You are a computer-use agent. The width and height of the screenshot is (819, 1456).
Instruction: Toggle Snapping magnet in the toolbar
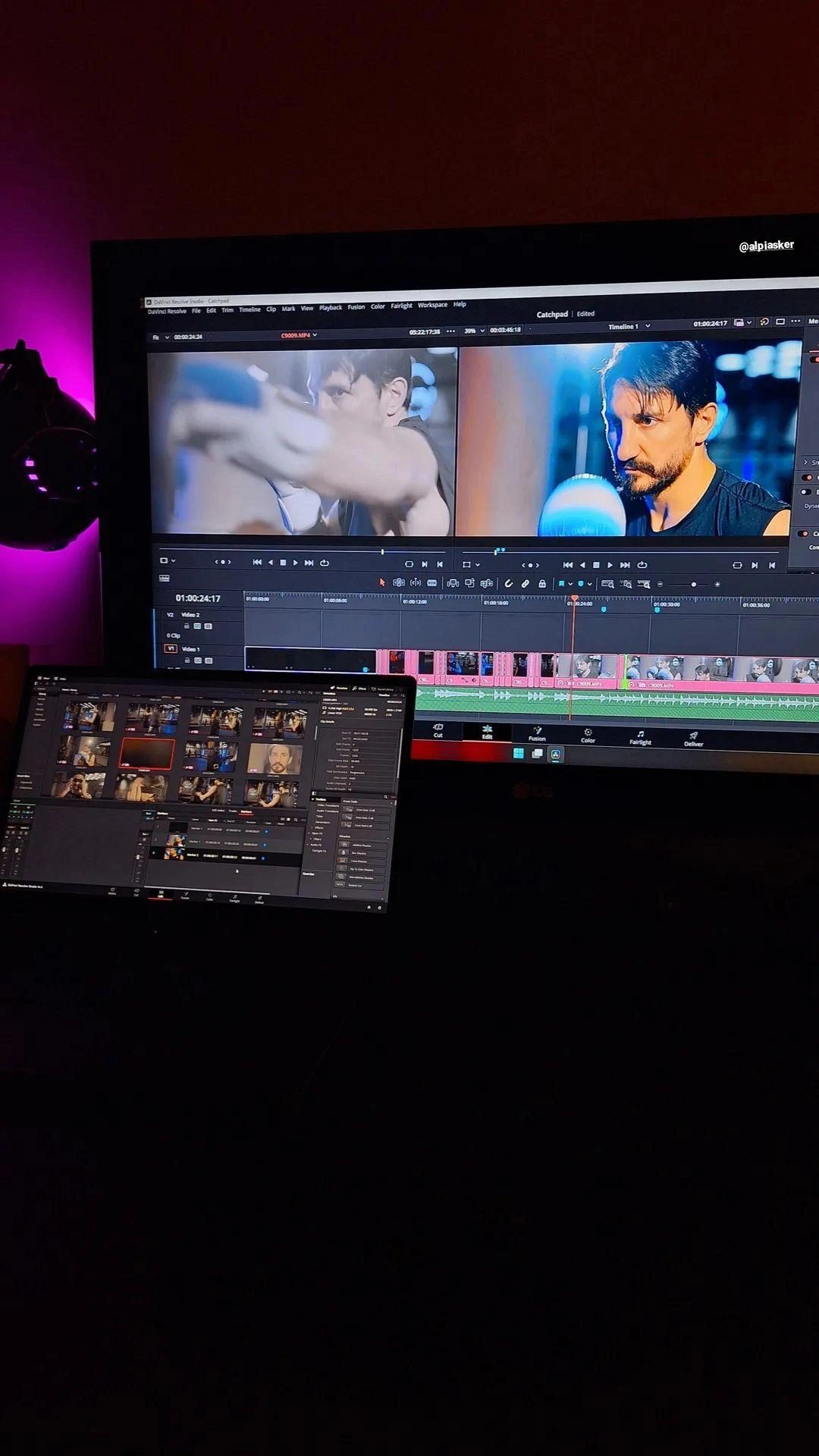(509, 583)
